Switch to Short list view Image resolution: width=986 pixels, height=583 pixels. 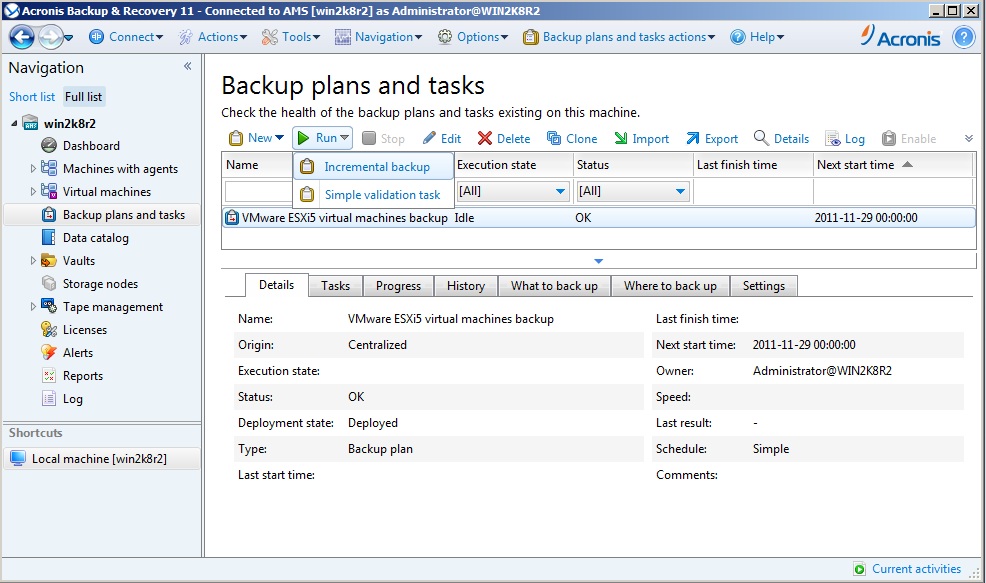click(x=31, y=97)
